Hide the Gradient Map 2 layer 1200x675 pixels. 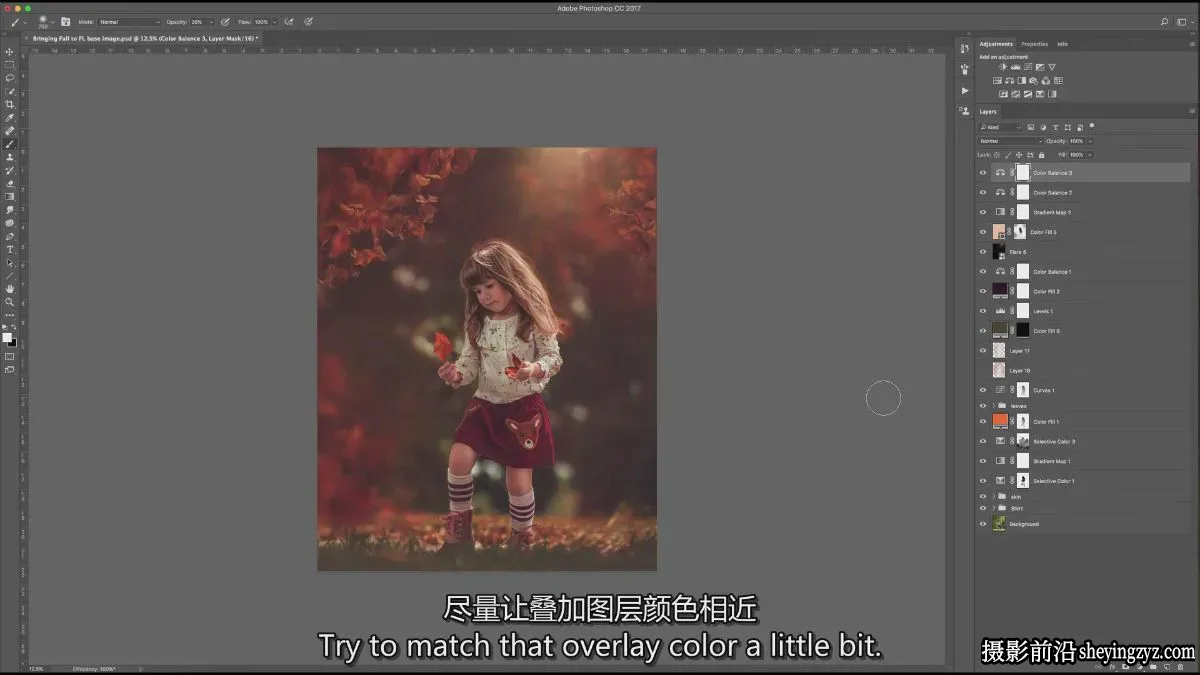[983, 212]
